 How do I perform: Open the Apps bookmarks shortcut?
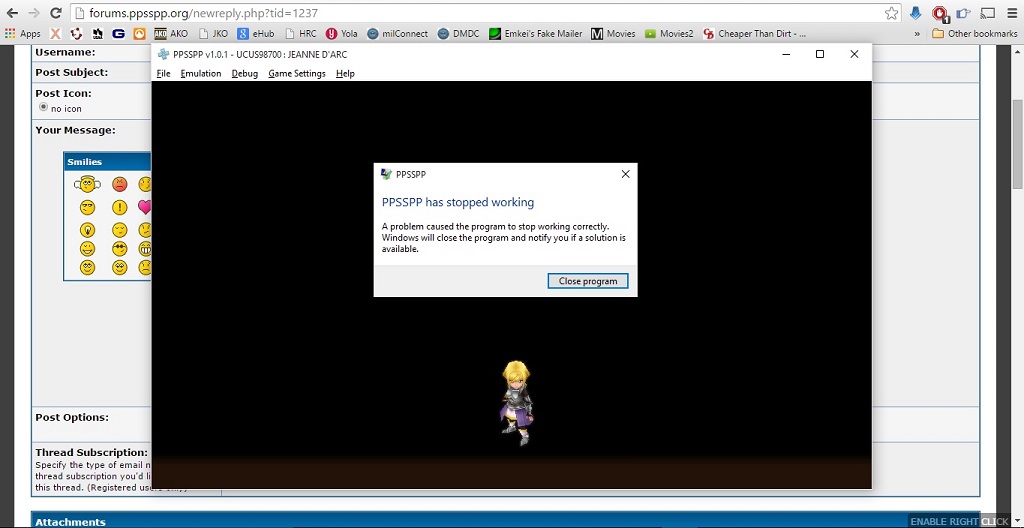[23, 34]
